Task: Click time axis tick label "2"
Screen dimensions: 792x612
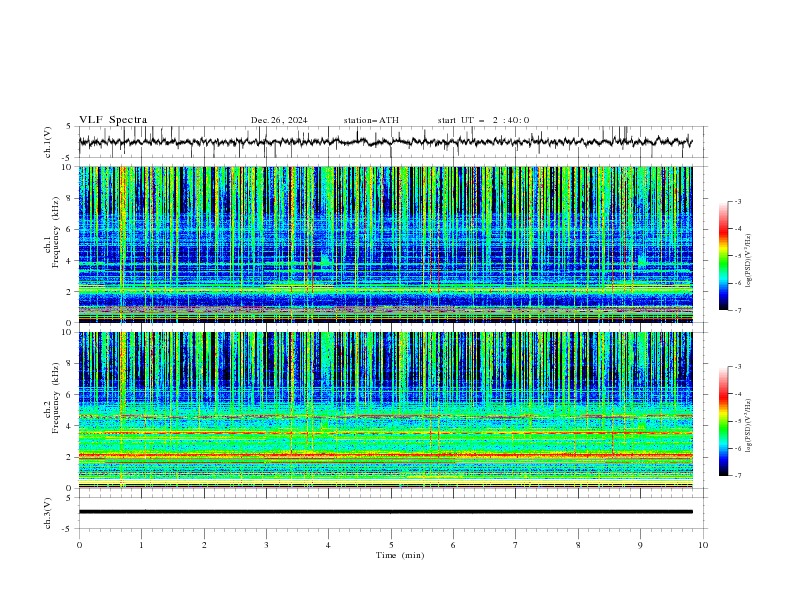Action: click(x=204, y=545)
